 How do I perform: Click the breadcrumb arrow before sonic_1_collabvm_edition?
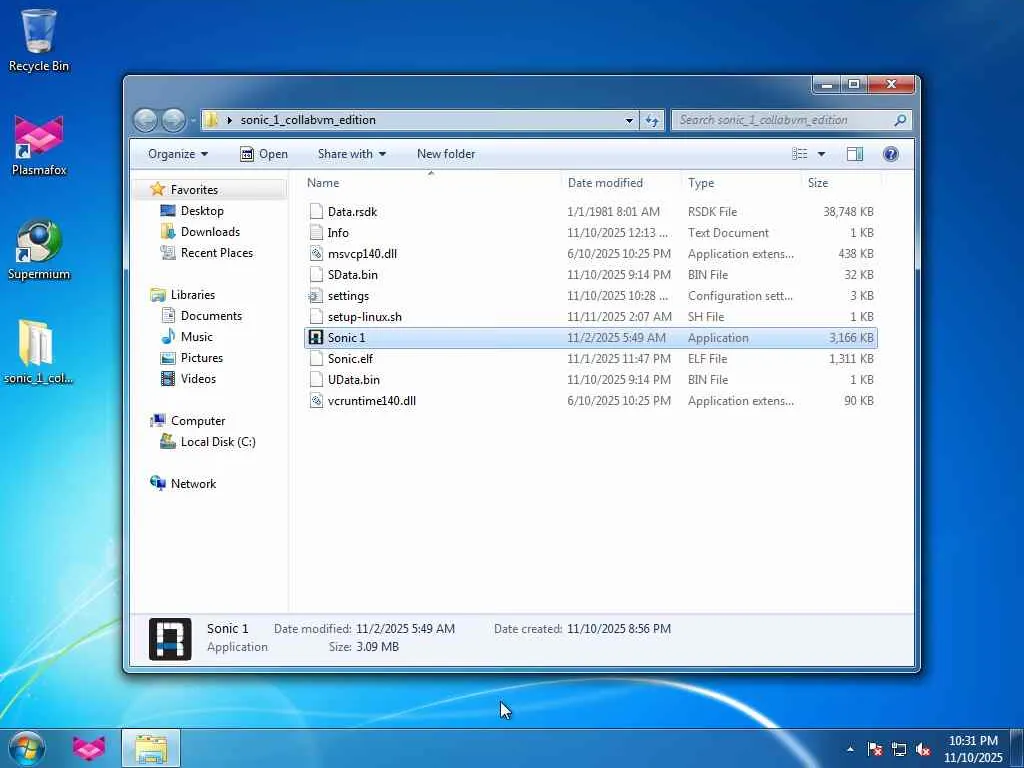[229, 120]
